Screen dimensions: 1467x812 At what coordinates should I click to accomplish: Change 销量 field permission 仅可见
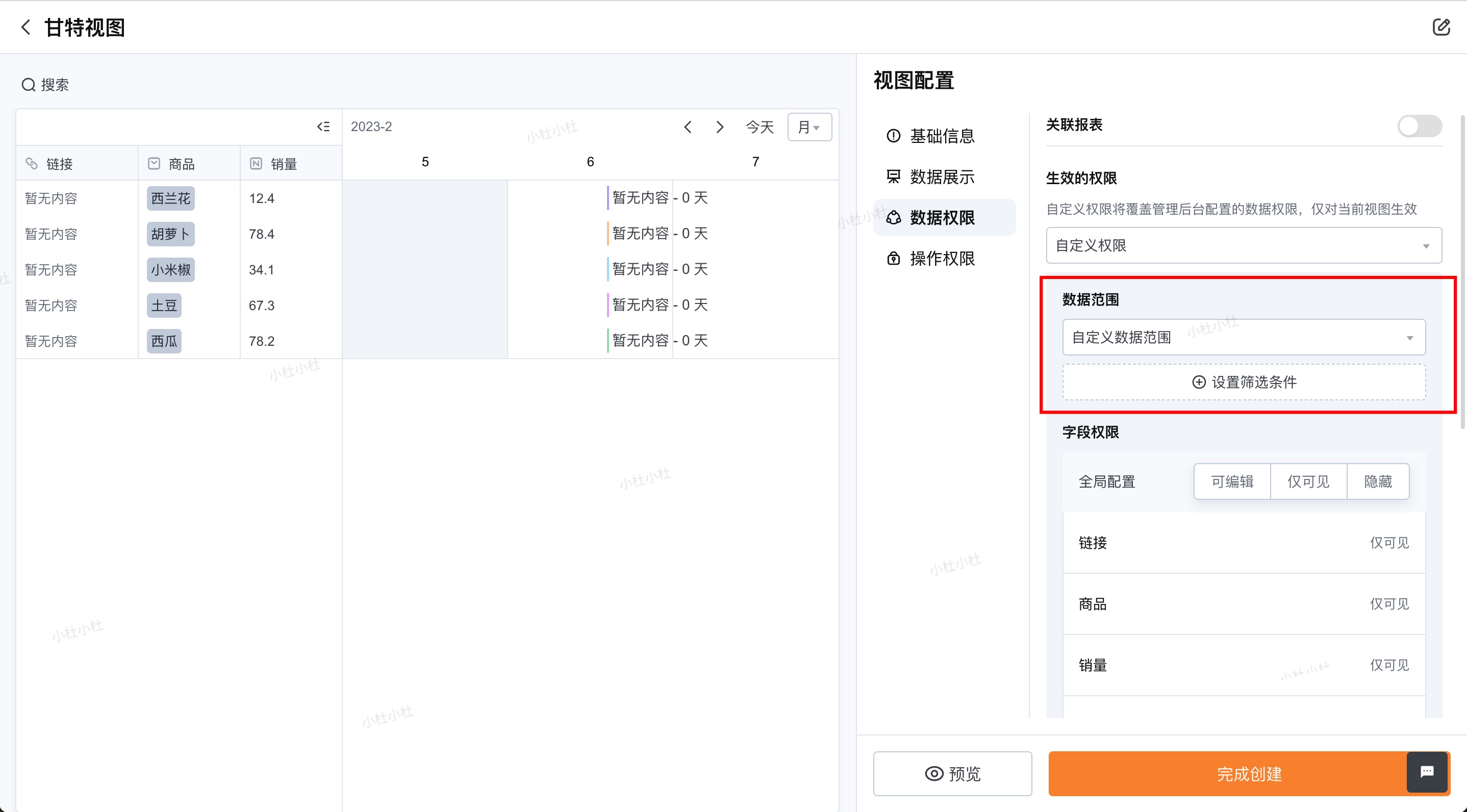click(1389, 665)
